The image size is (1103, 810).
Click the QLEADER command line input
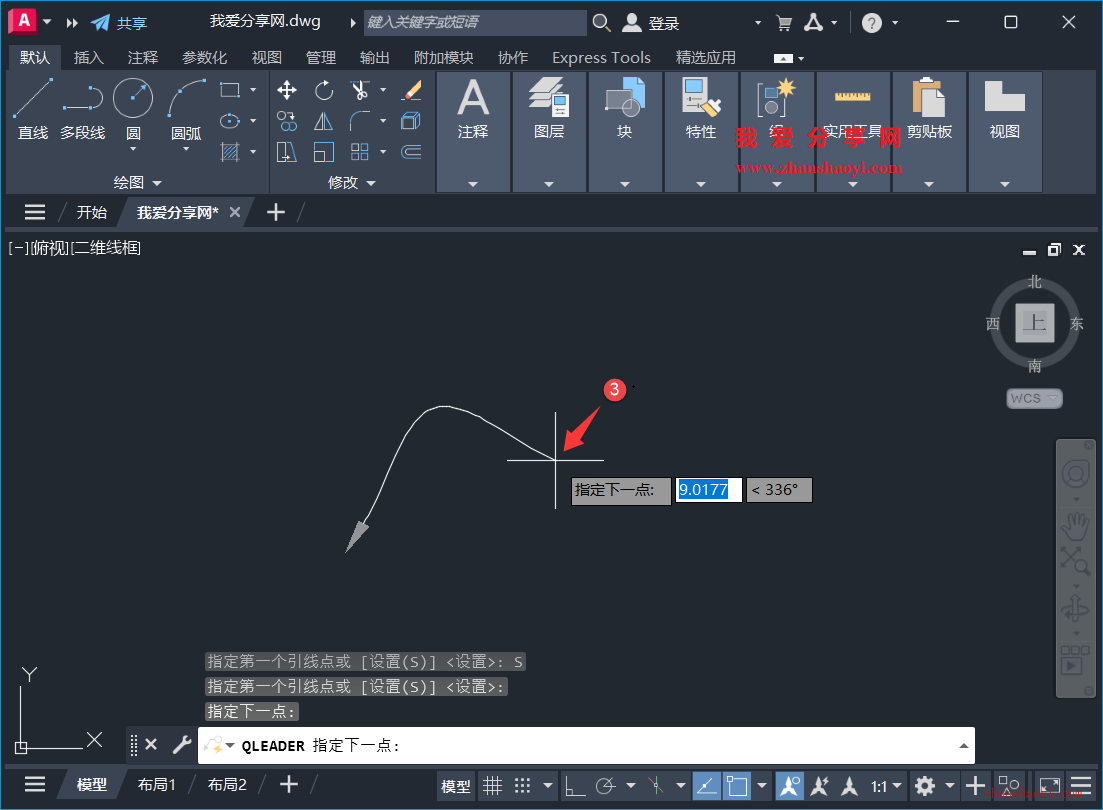click(x=586, y=746)
